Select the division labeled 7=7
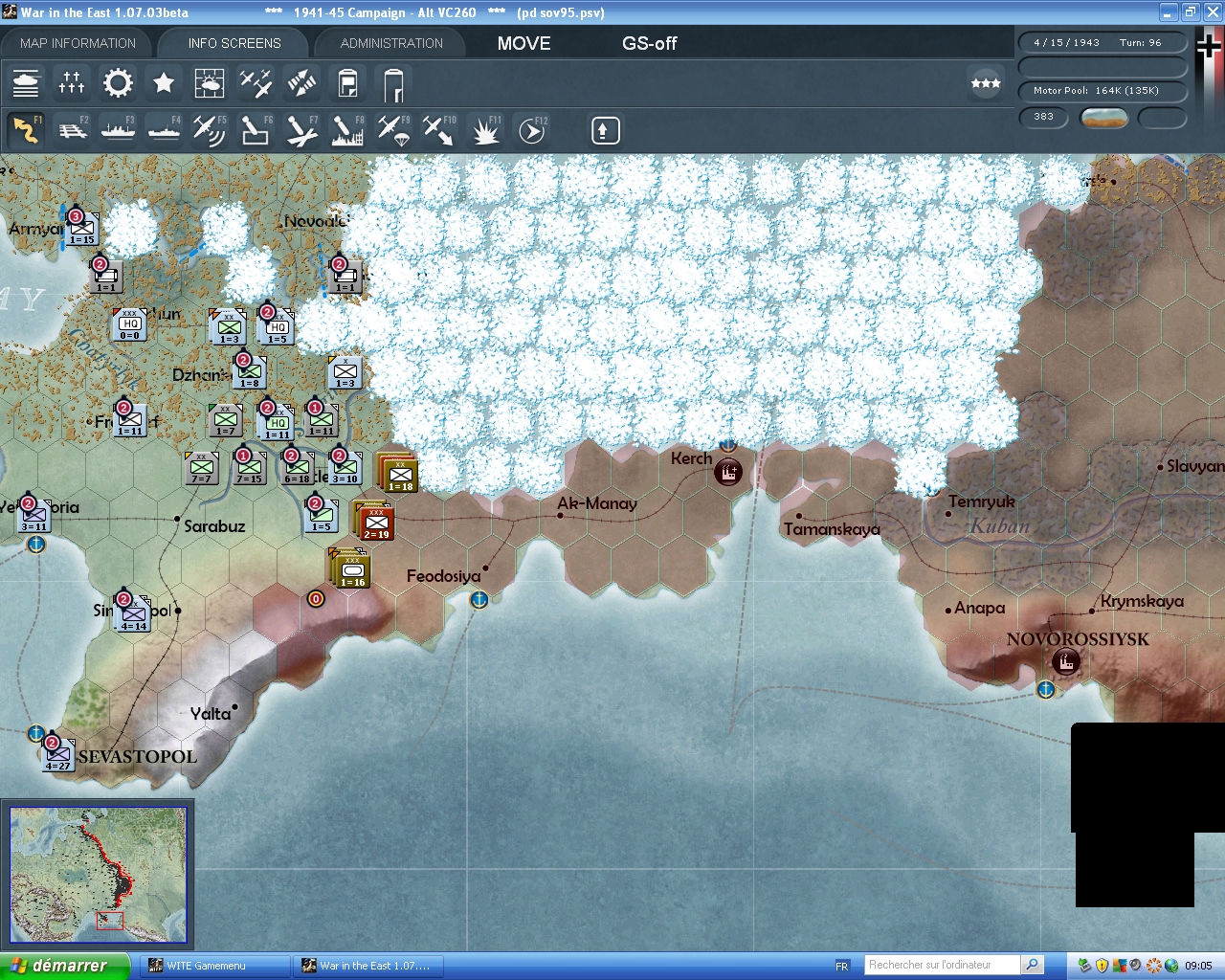This screenshot has width=1225, height=980. tap(201, 468)
